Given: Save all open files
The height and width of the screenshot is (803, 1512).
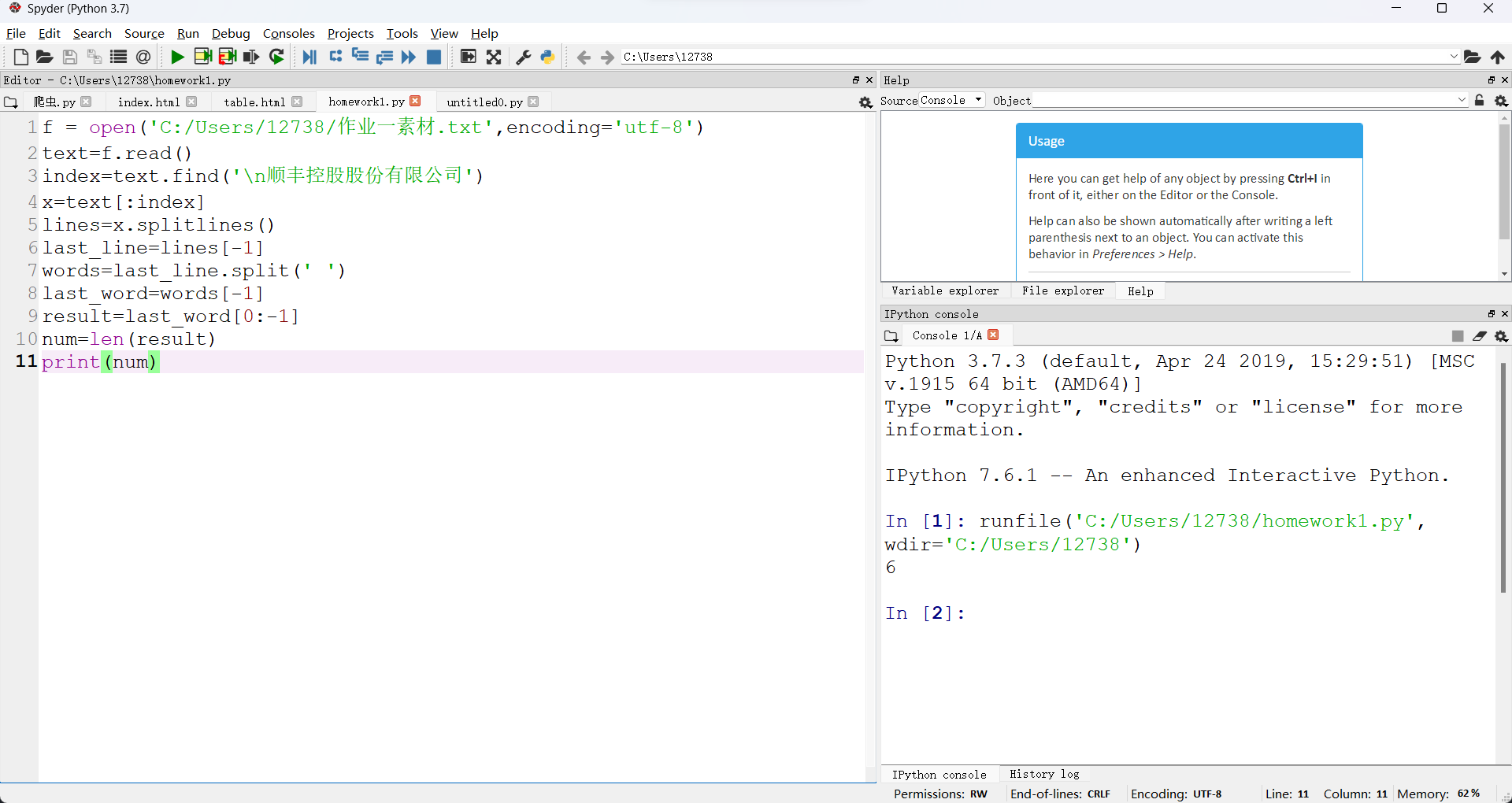Looking at the screenshot, I should pyautogui.click(x=94, y=57).
